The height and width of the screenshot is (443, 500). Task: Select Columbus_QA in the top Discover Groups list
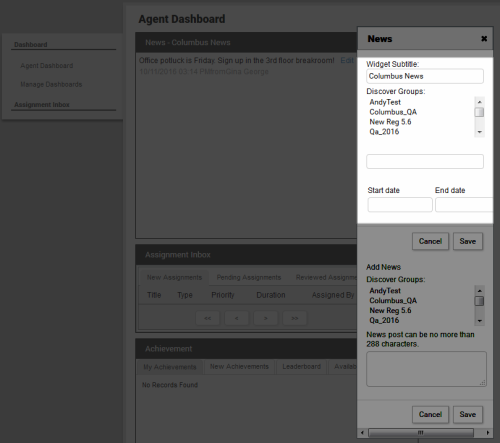tap(393, 112)
